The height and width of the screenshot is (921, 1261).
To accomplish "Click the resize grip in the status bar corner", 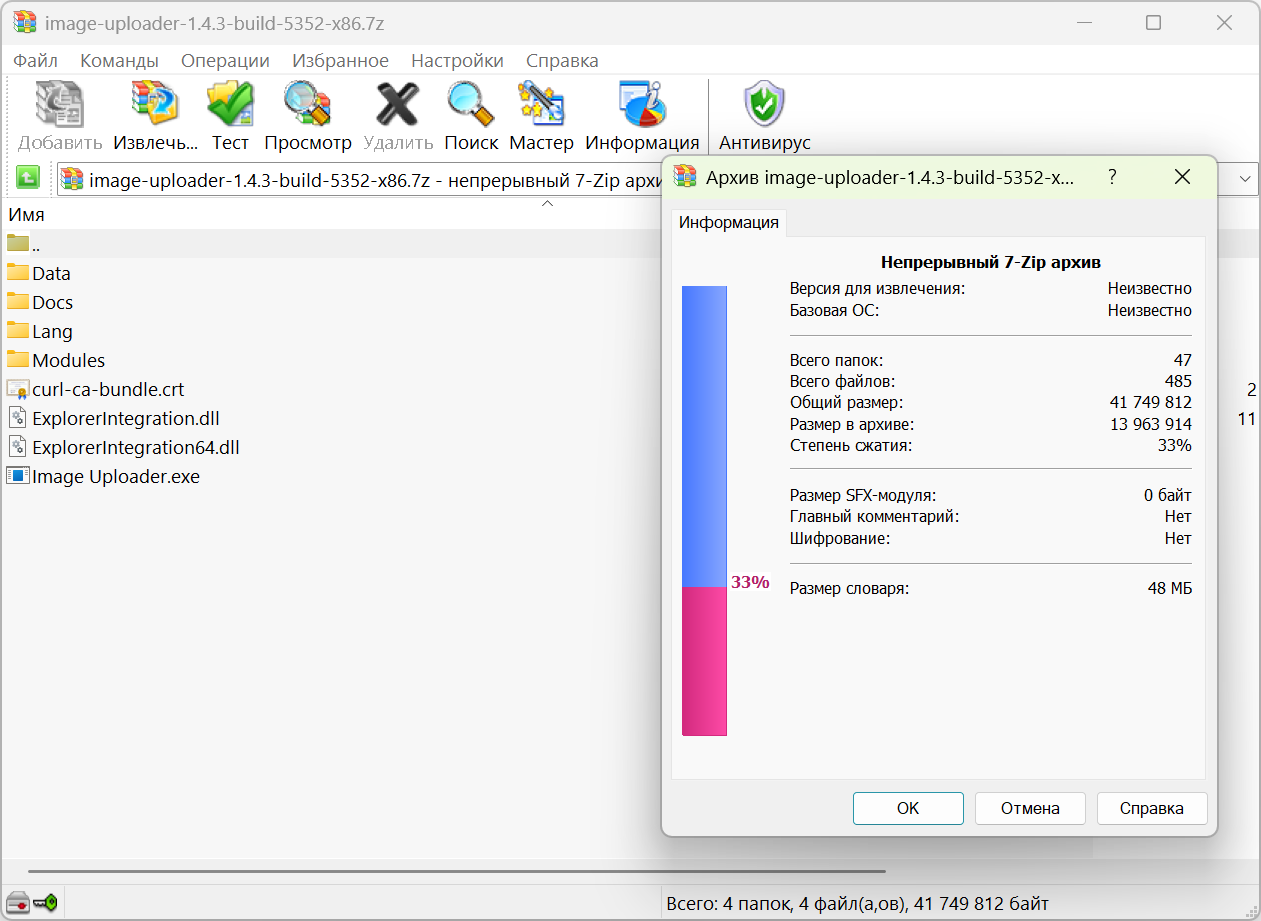I will [1250, 910].
